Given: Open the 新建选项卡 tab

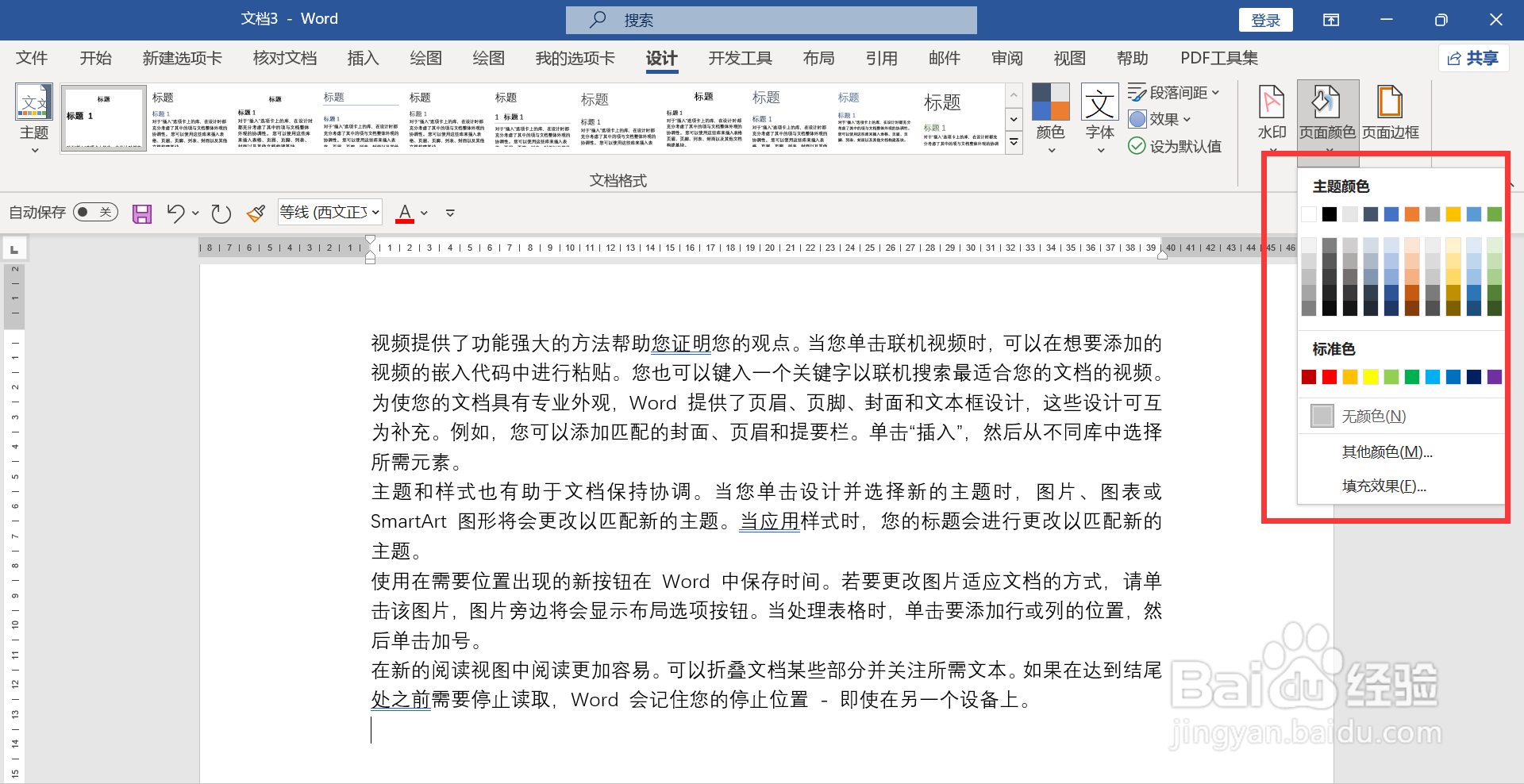Looking at the screenshot, I should (183, 58).
